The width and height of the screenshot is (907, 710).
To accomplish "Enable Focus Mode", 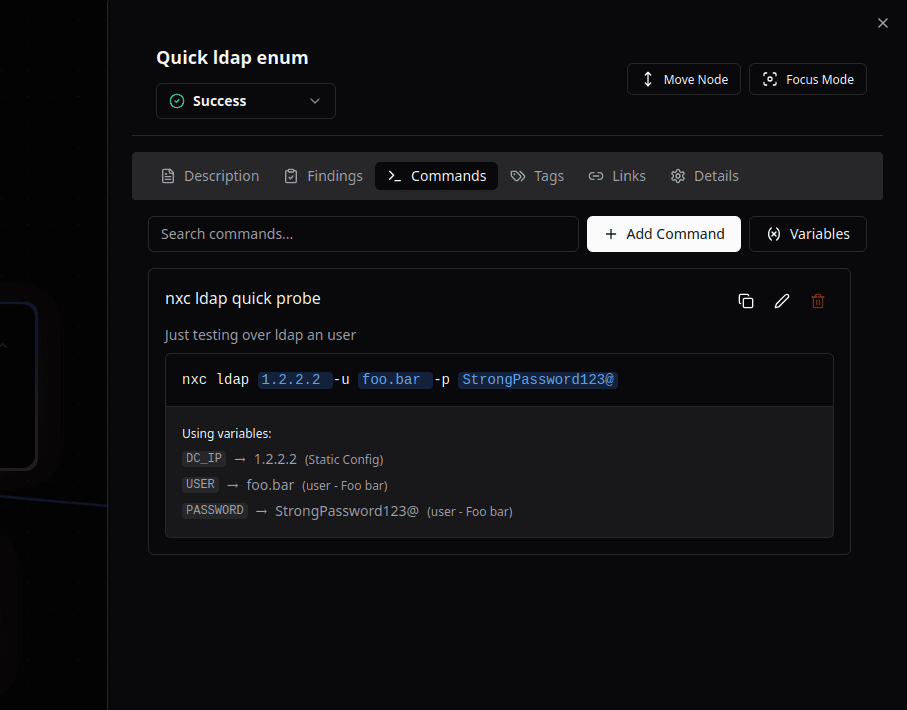I will 807,79.
